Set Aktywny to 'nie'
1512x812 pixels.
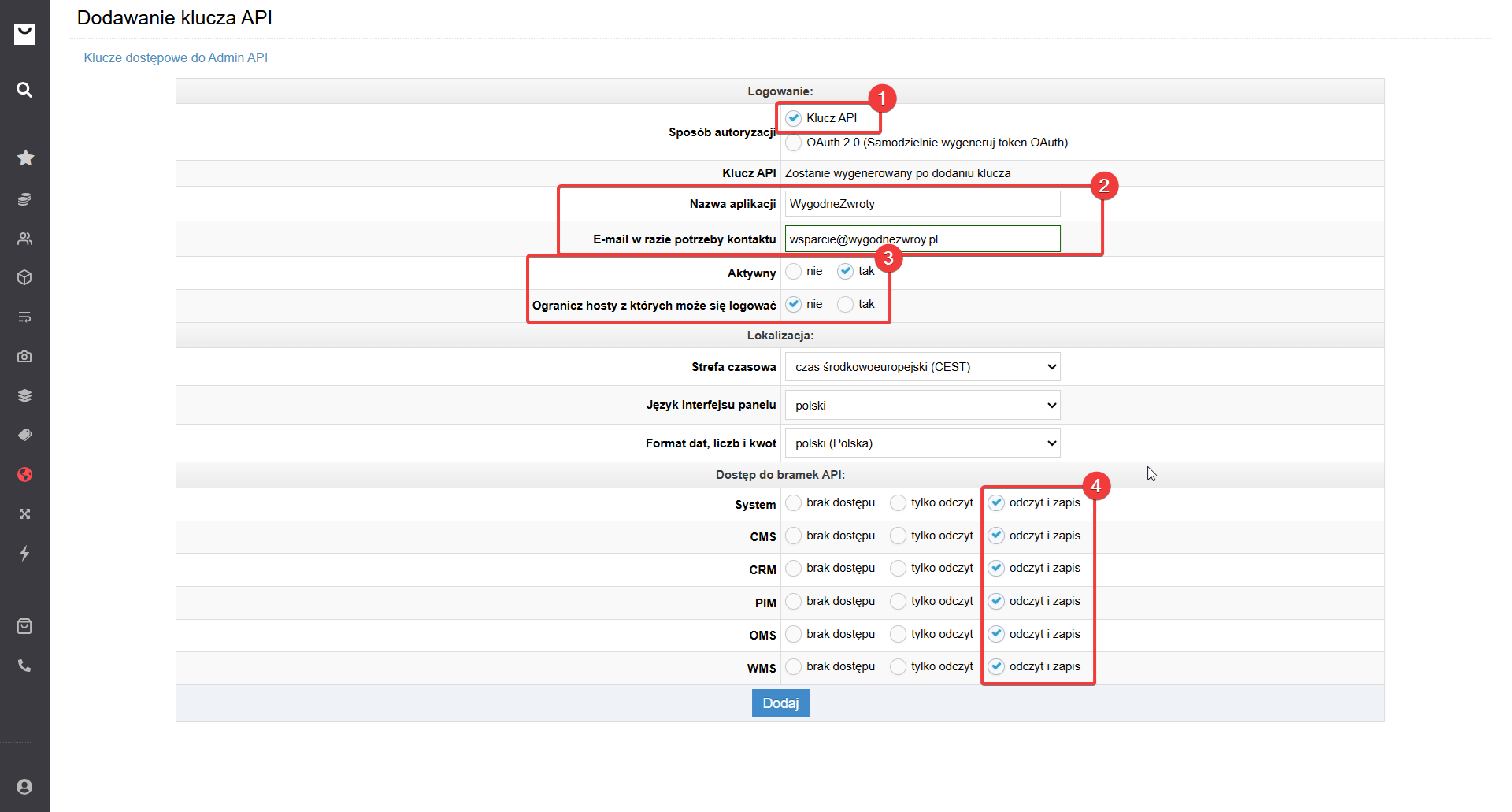pyautogui.click(x=793, y=272)
